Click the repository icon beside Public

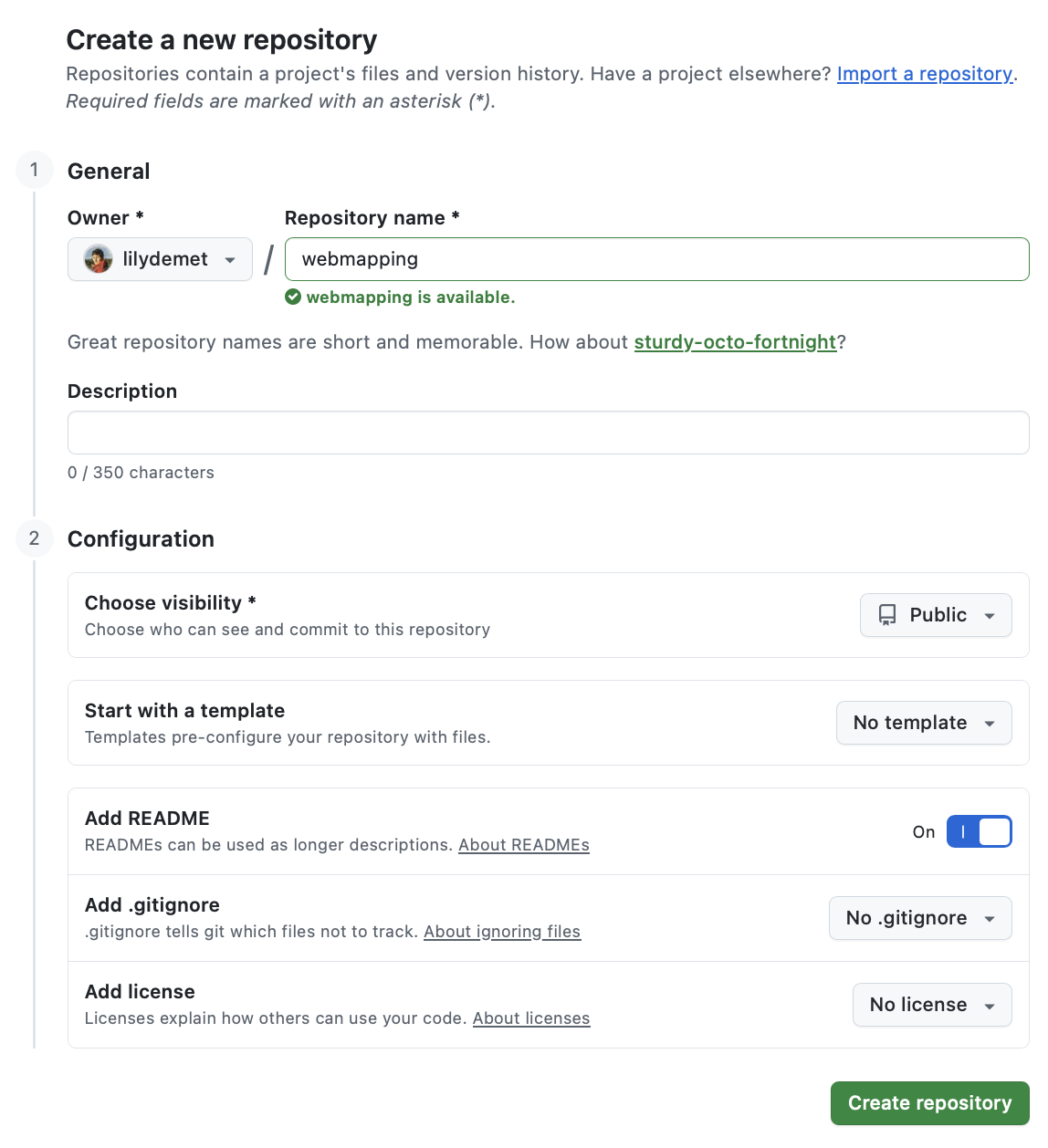[887, 615]
